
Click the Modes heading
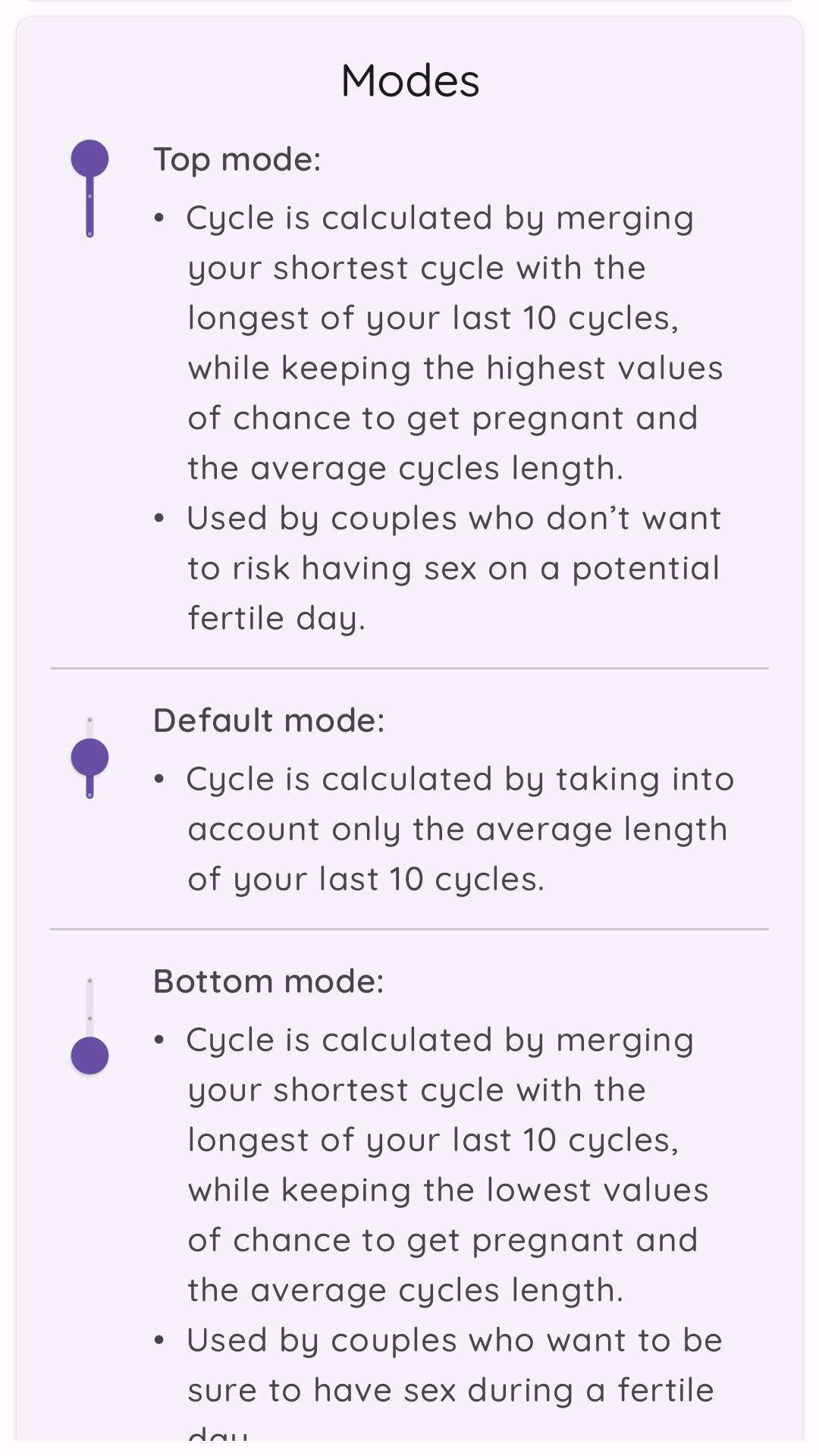point(410,80)
